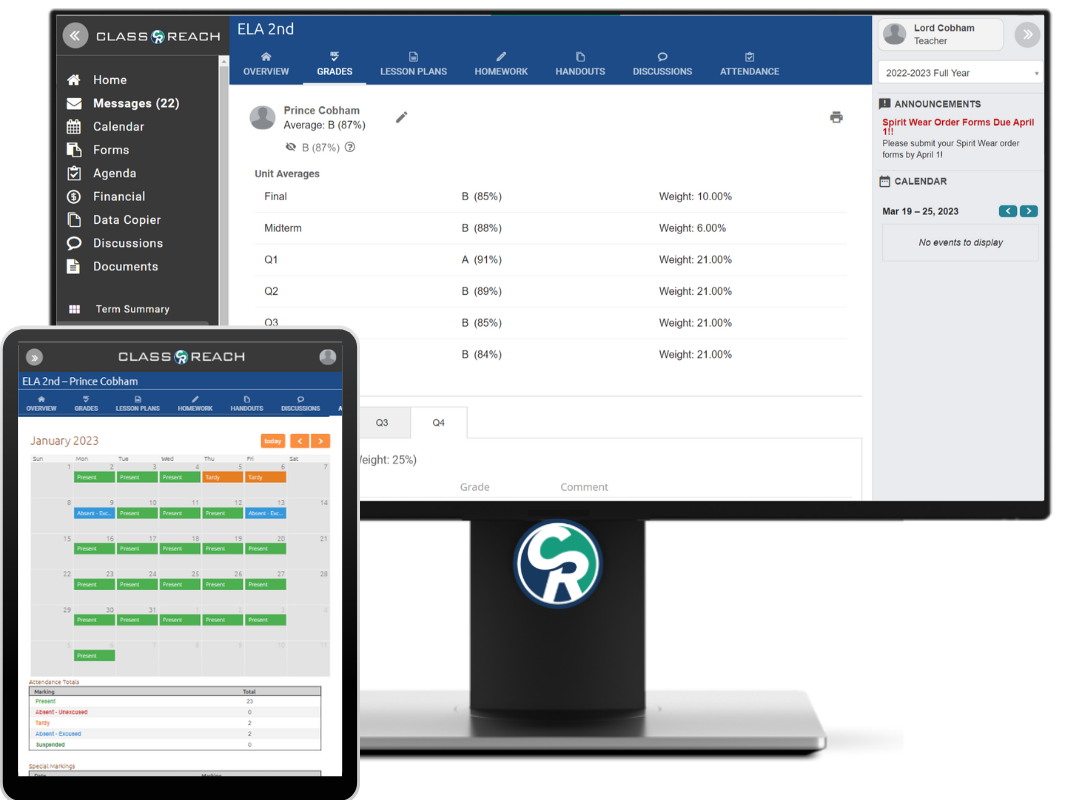Advance the calendar to next week
Viewport: 1080px width, 800px height.
pos(1030,211)
